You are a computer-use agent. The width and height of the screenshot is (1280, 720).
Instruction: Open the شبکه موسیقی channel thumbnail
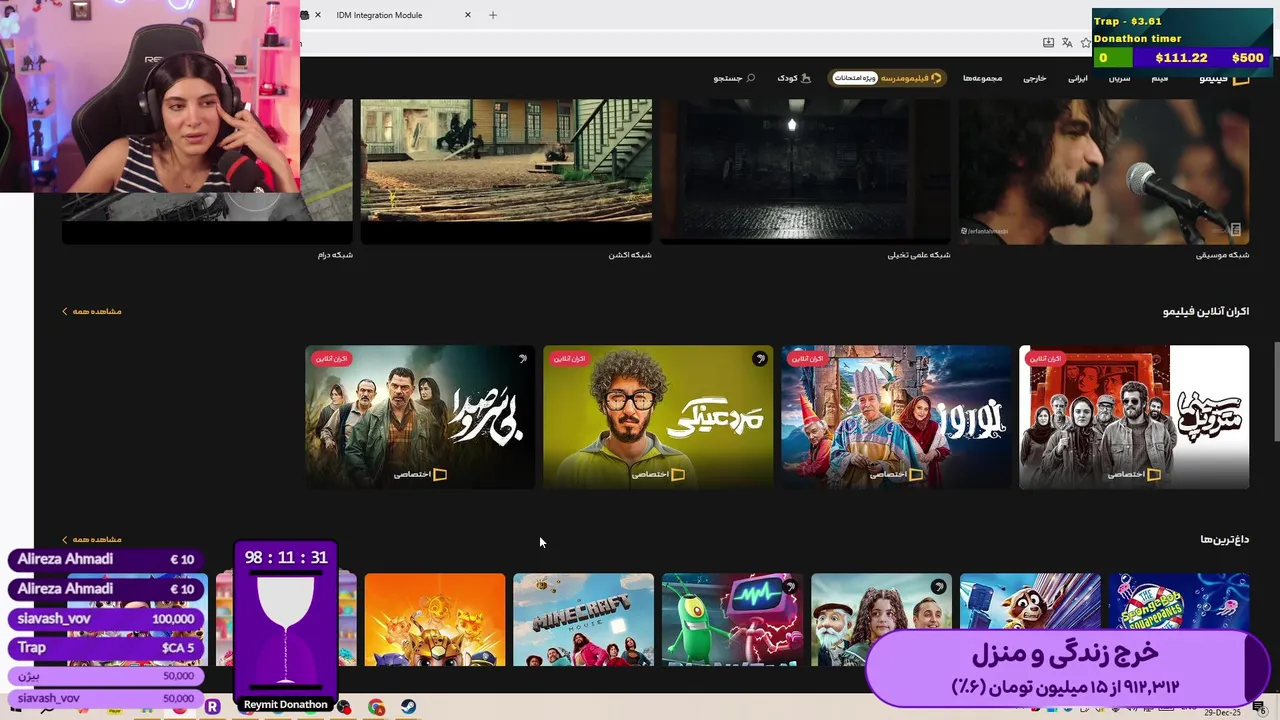[x=1104, y=171]
